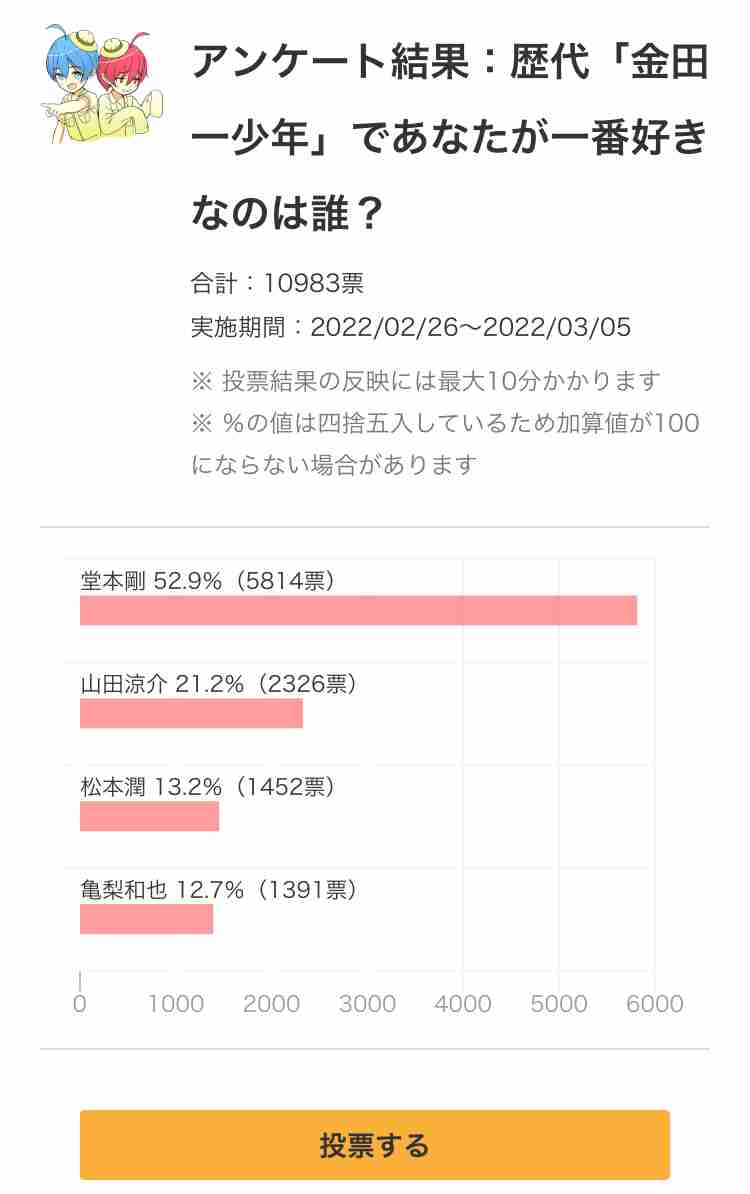Viewport: 750px width, 1194px height.
Task: Click the 堂本剛 52.9% (5814票) label
Action: (207, 581)
